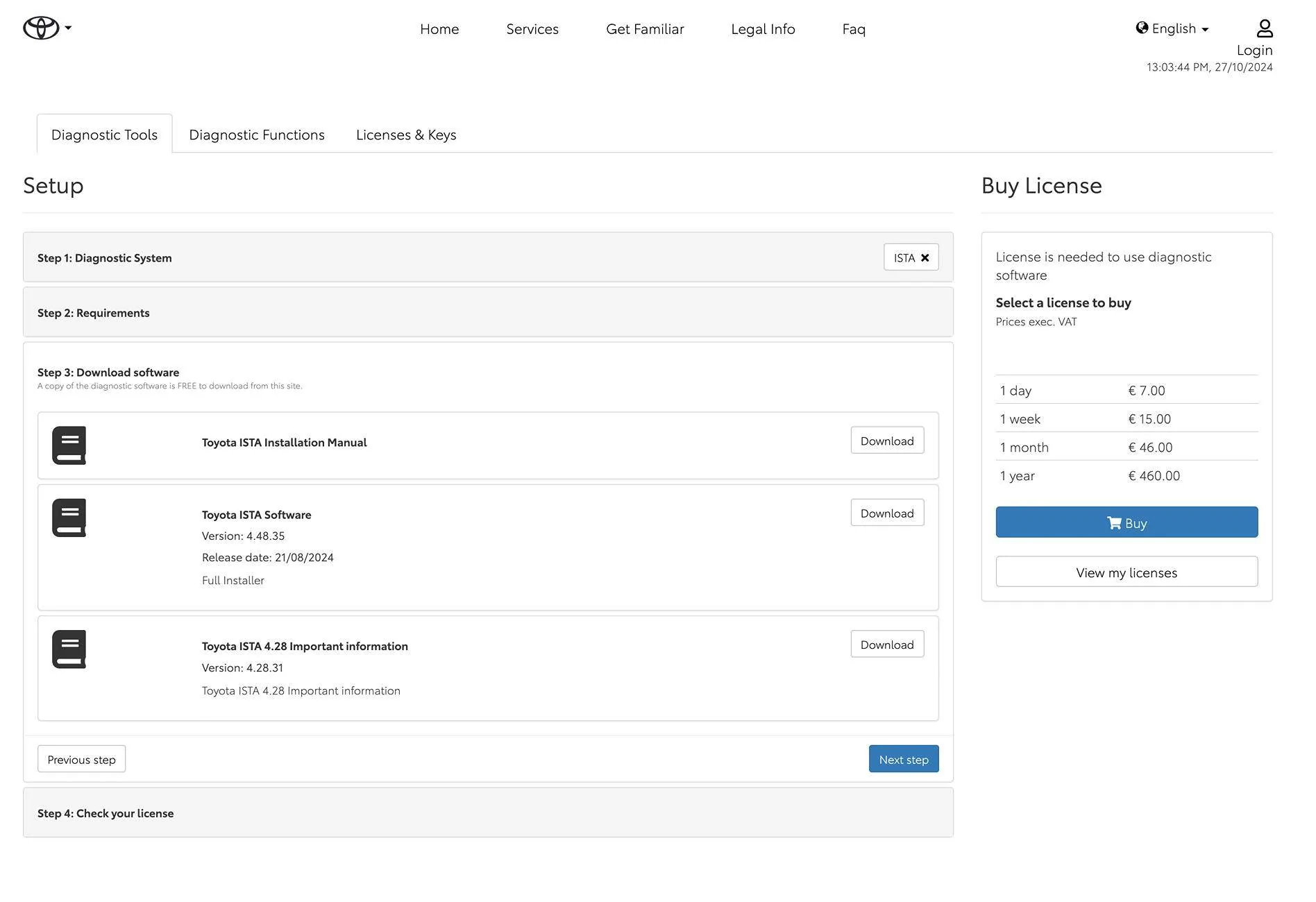
Task: Go to the Home menu item
Action: pos(439,28)
